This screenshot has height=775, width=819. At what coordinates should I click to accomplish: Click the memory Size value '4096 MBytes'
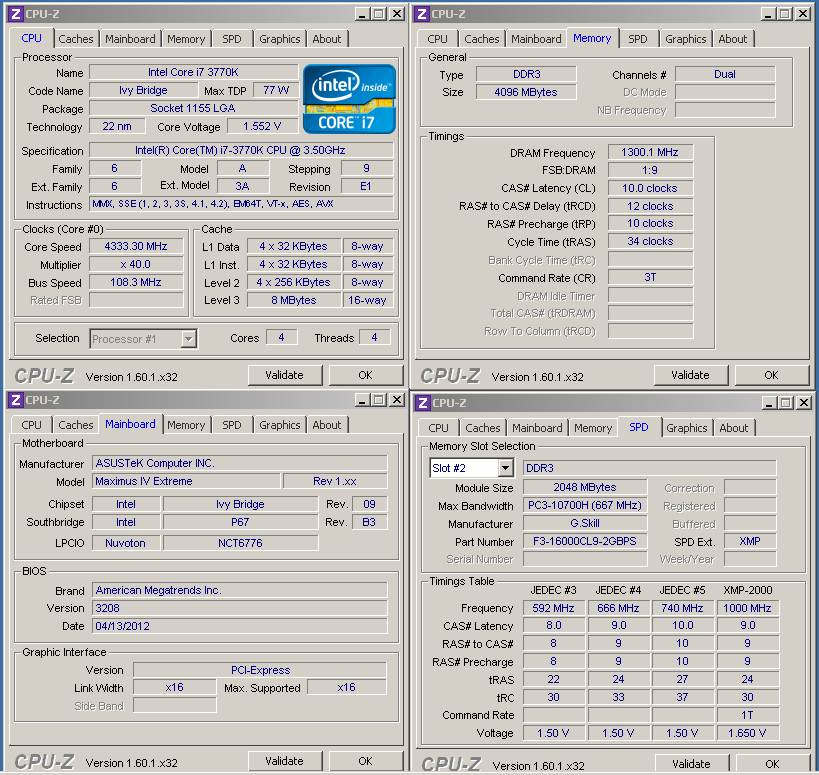[526, 92]
